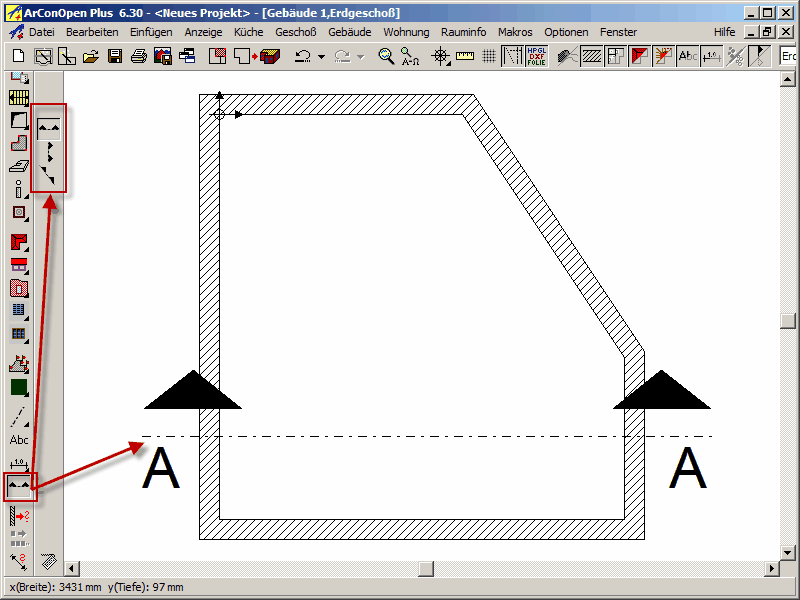Screen dimensions: 800x600
Task: Click the magnifier zoom icon
Action: 386,56
